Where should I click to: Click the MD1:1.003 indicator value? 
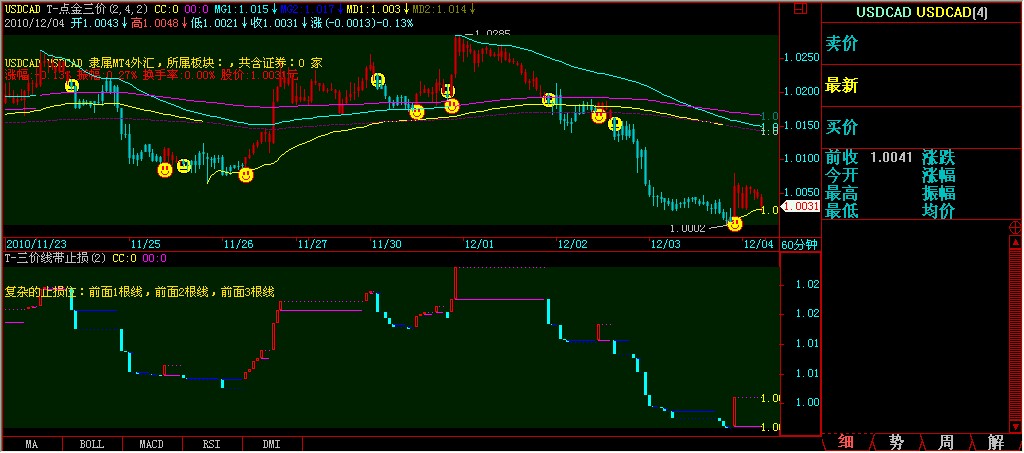pyautogui.click(x=375, y=9)
